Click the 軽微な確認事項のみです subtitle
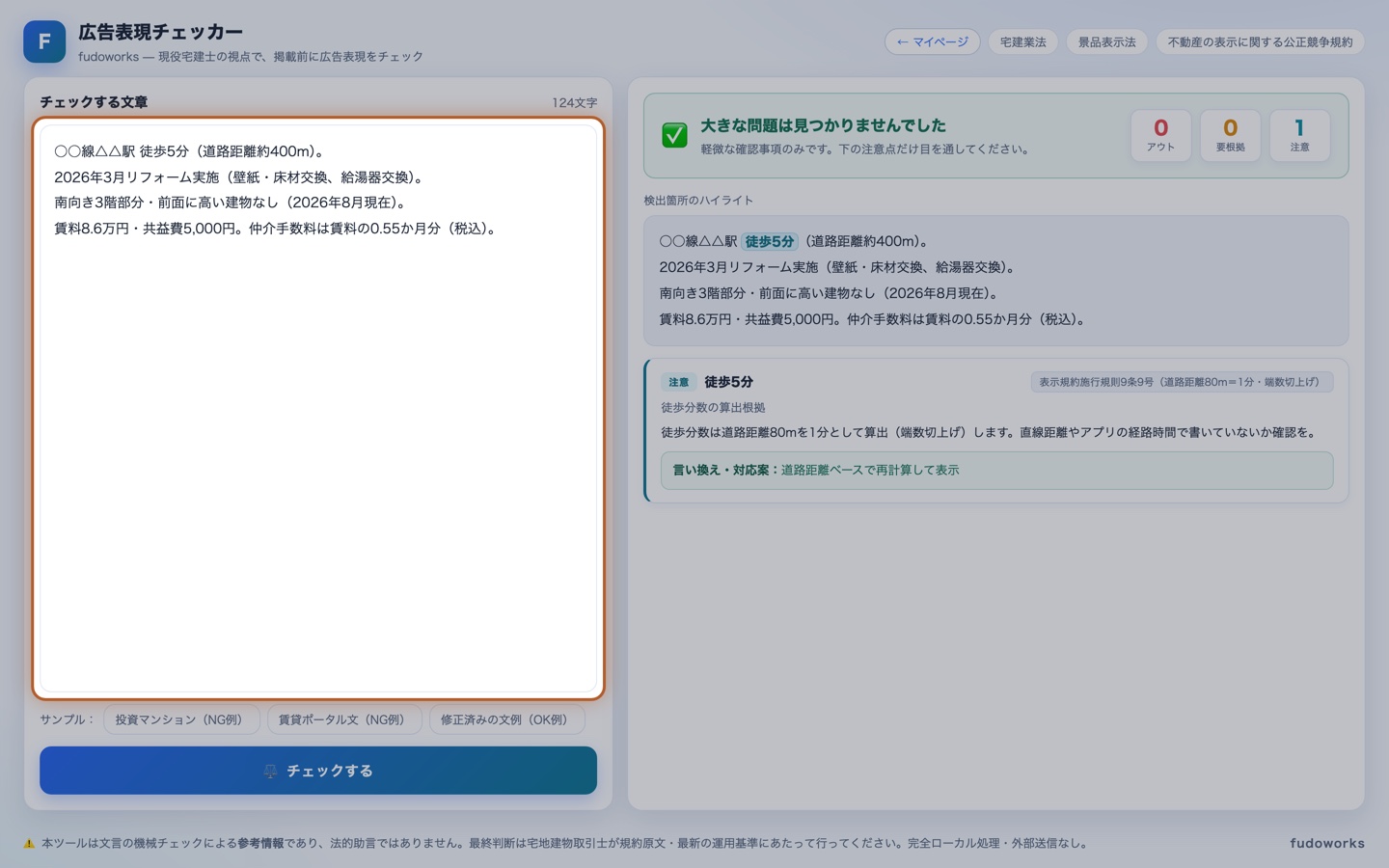Screen dimensions: 1389x868 pos(866,149)
